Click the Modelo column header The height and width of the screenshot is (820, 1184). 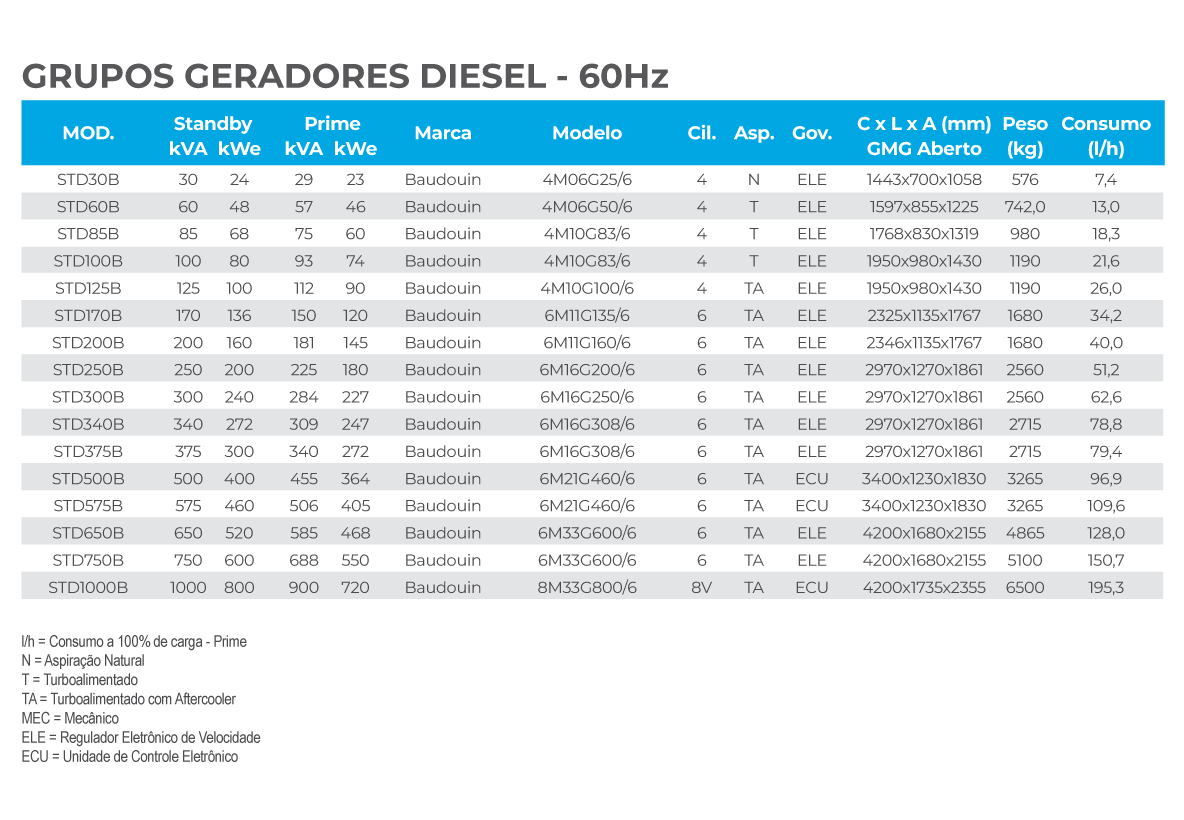587,133
